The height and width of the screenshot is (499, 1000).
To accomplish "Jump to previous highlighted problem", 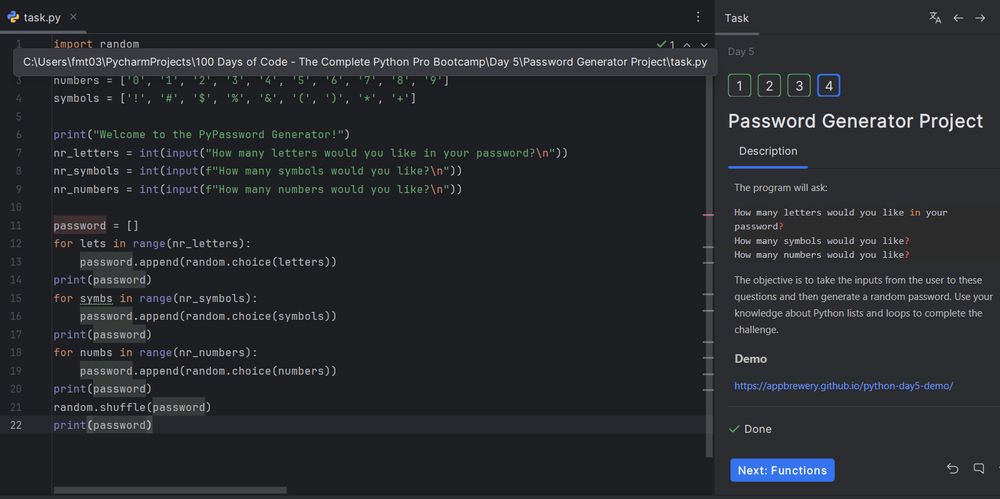I will [x=687, y=45].
